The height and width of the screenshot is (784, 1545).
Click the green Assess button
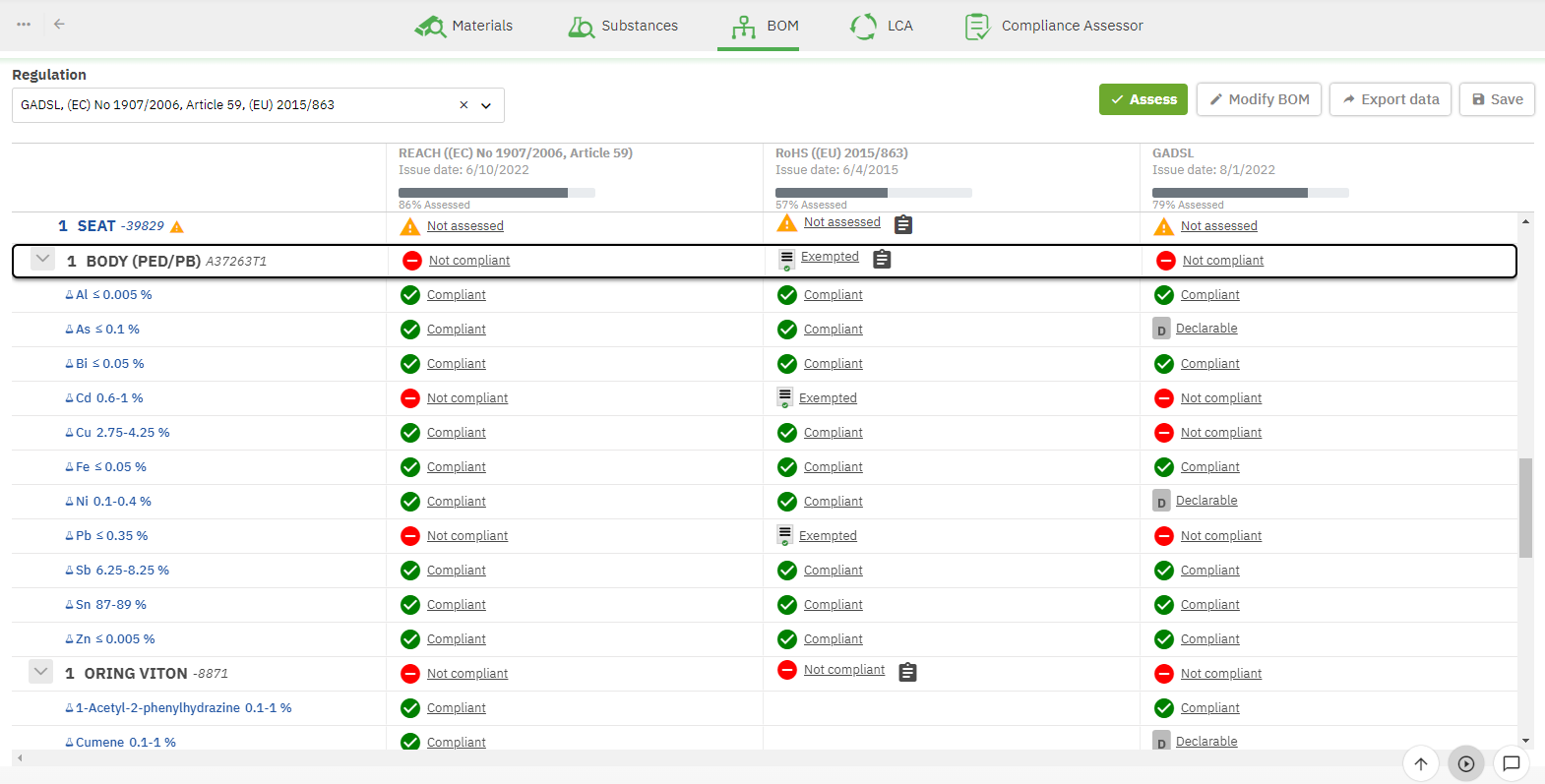pos(1143,99)
